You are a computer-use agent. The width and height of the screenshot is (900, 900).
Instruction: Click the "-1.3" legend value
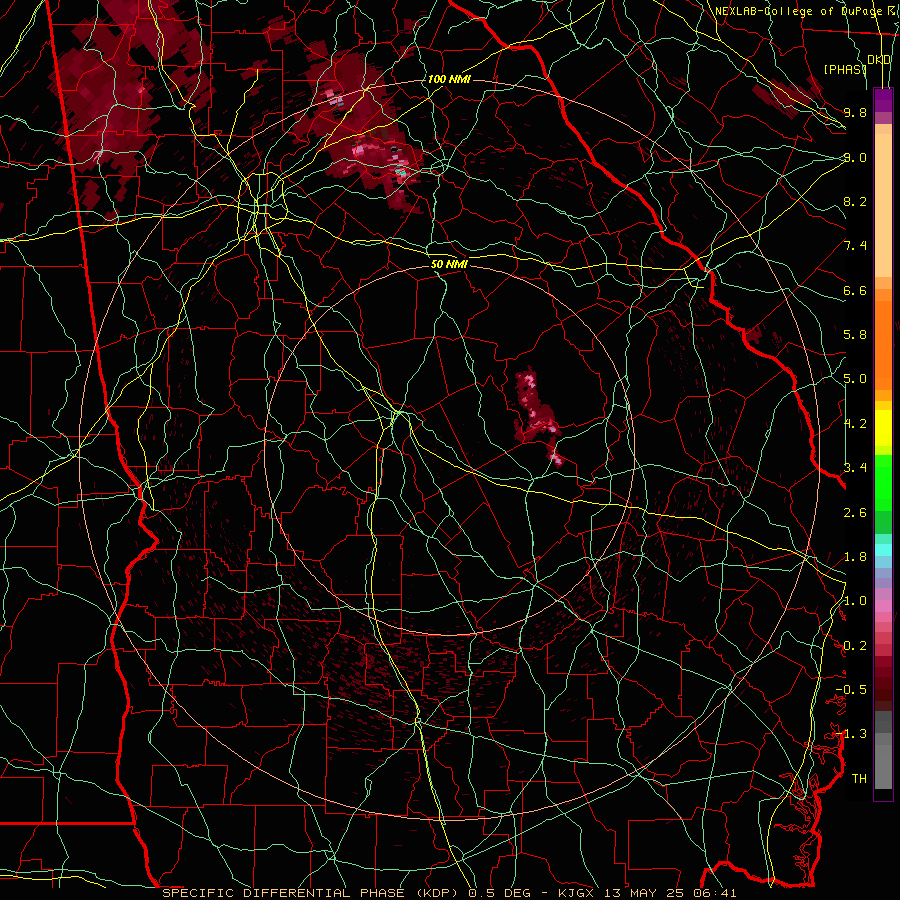click(852, 734)
